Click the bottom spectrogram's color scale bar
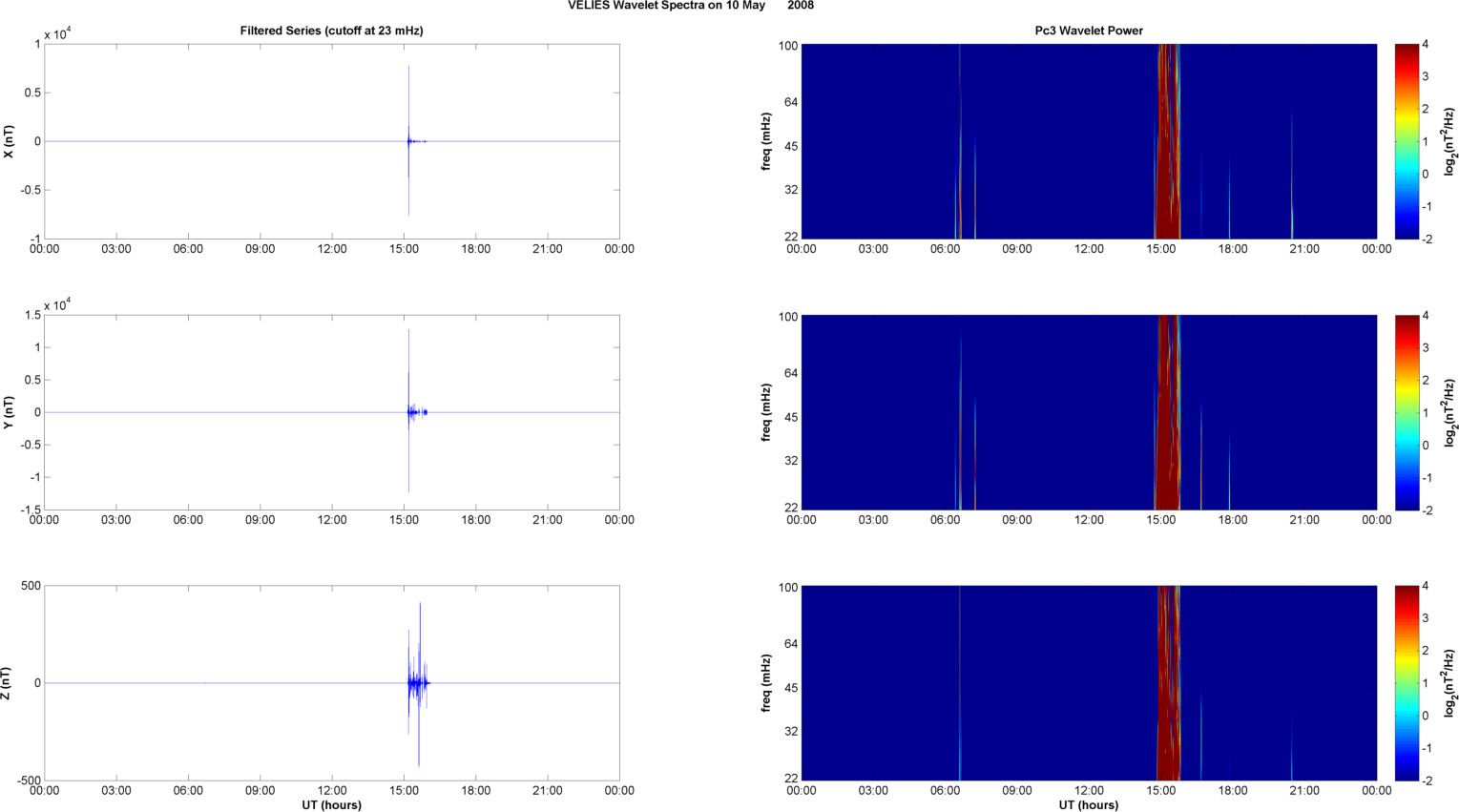 tap(1407, 683)
